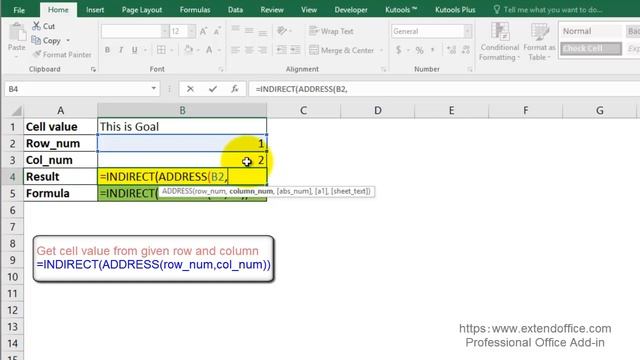The height and width of the screenshot is (360, 640).
Task: Switch to the View tab
Action: (309, 10)
